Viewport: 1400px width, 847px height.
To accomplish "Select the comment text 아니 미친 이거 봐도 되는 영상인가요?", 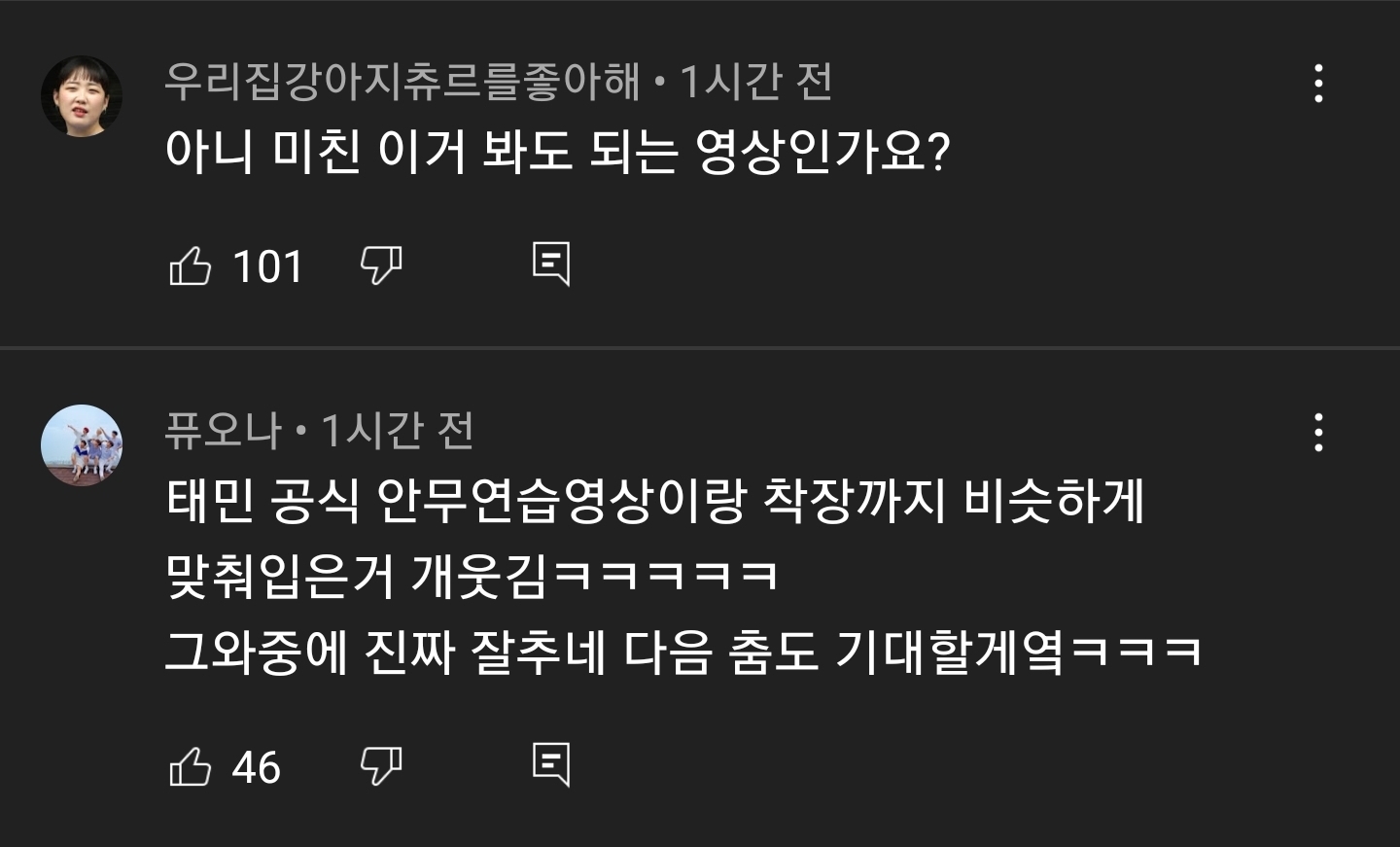I will 557,152.
